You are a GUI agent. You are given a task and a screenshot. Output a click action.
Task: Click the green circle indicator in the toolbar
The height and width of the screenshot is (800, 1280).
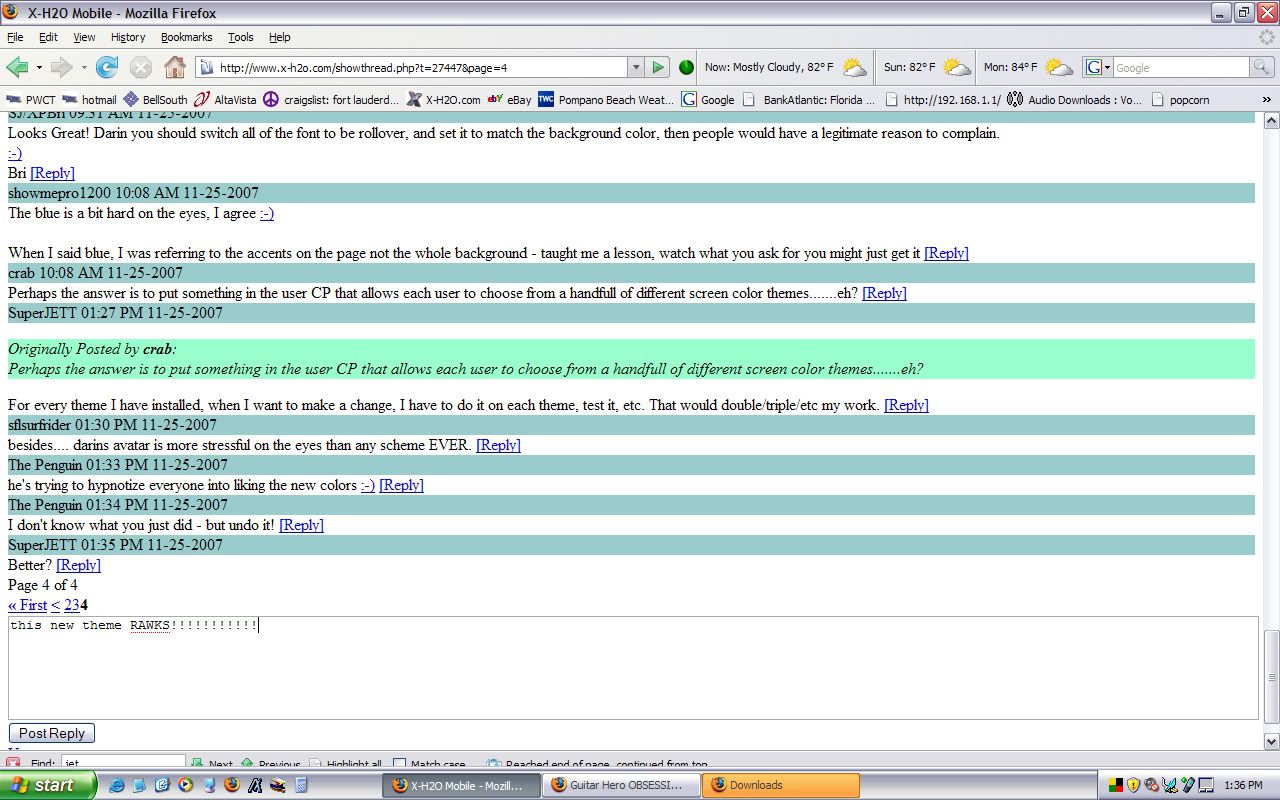click(x=686, y=67)
